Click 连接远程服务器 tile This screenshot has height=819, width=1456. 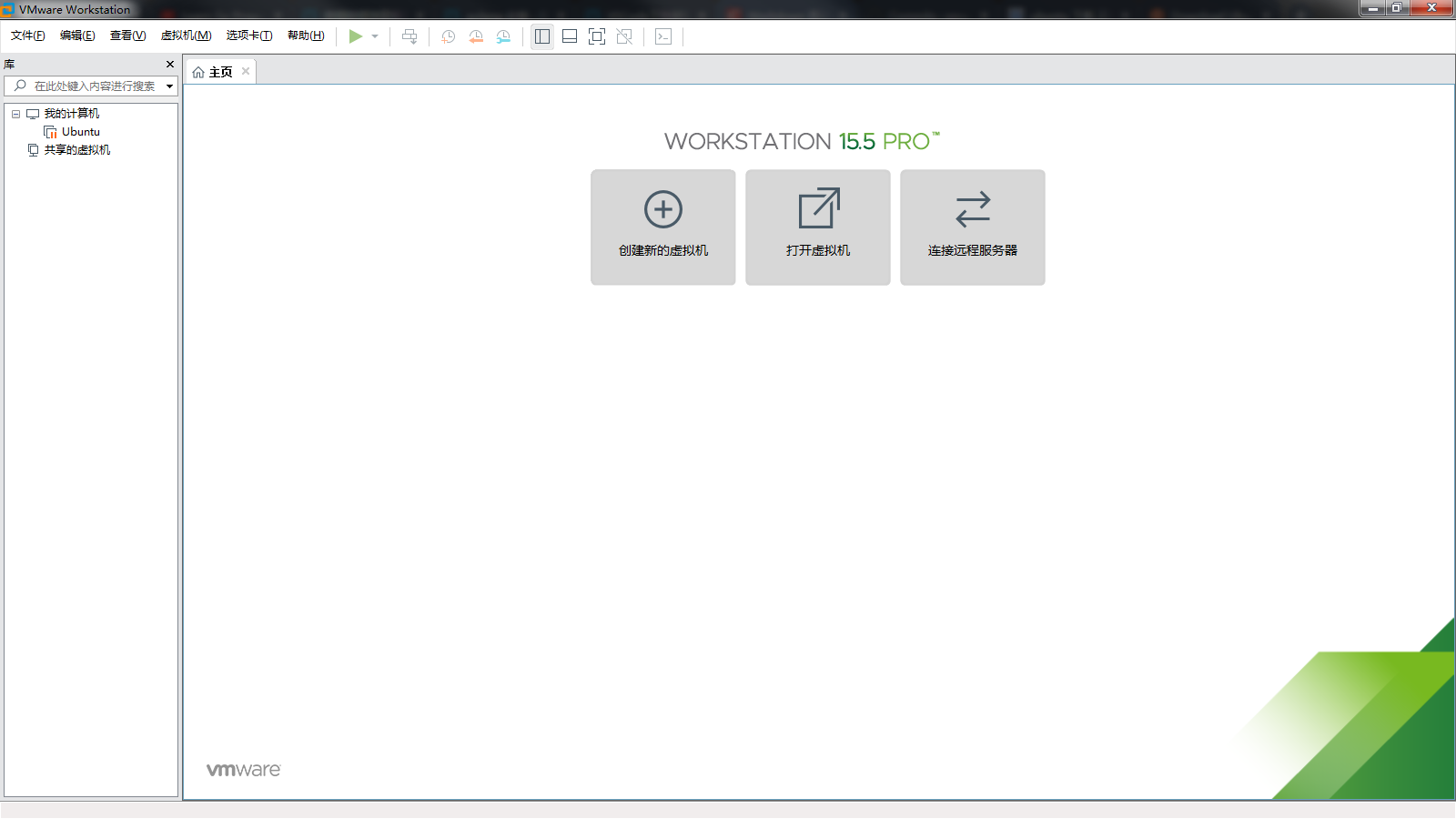pos(973,227)
